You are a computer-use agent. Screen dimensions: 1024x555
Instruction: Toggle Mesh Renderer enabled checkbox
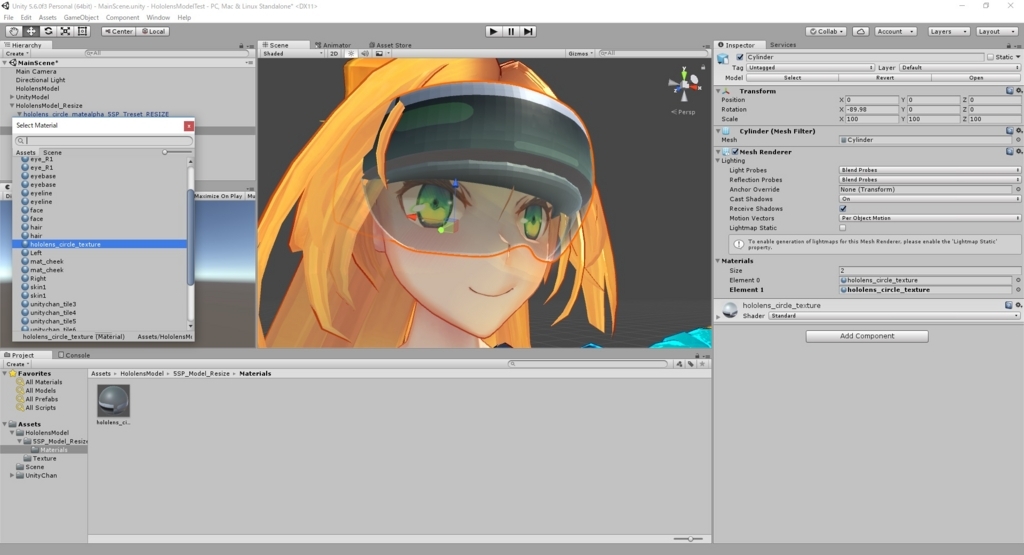(x=735, y=151)
